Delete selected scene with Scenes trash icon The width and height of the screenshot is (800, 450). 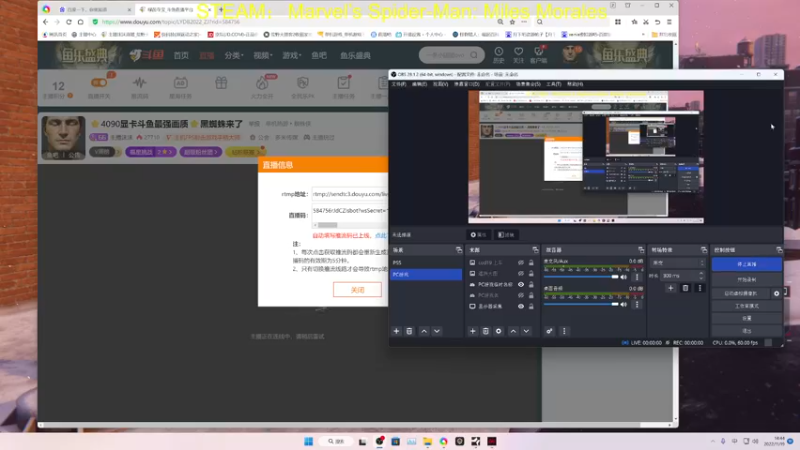point(409,331)
